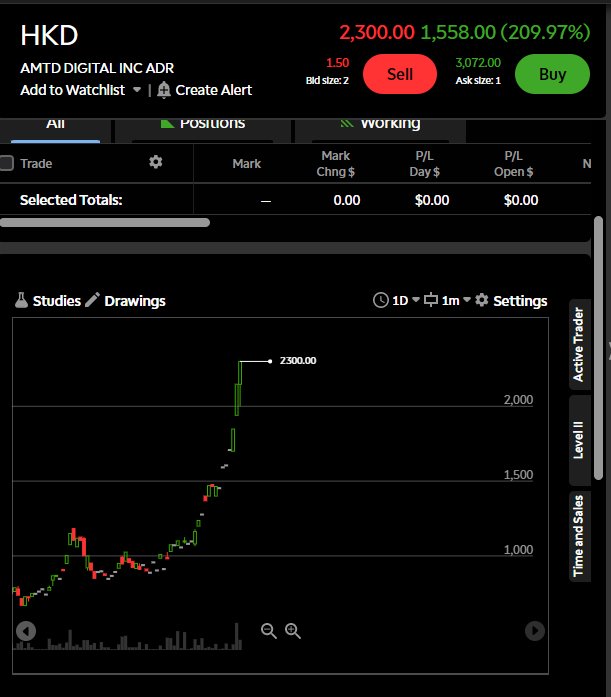Zoom in the chart with magnifier plus
611x697 pixels.
pyautogui.click(x=293, y=631)
